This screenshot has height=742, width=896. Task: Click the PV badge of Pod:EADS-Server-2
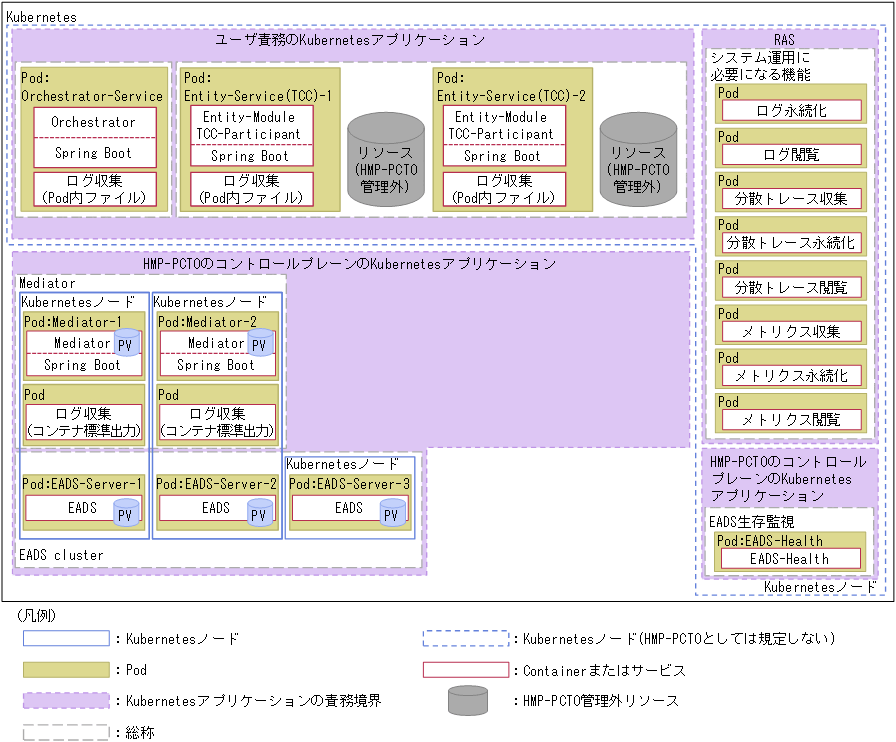point(261,512)
